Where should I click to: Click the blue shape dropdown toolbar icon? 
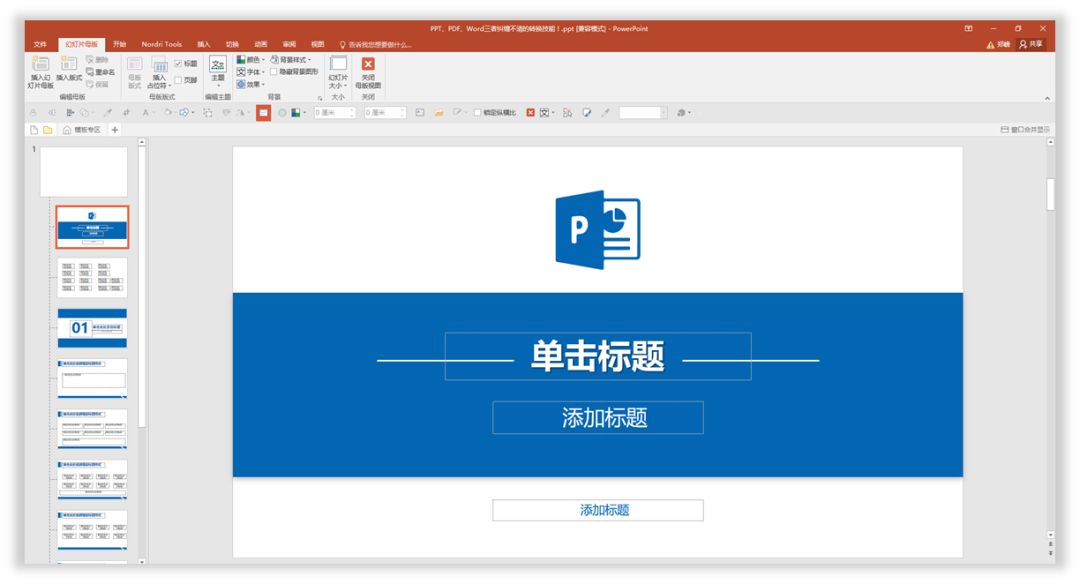[x=186, y=112]
